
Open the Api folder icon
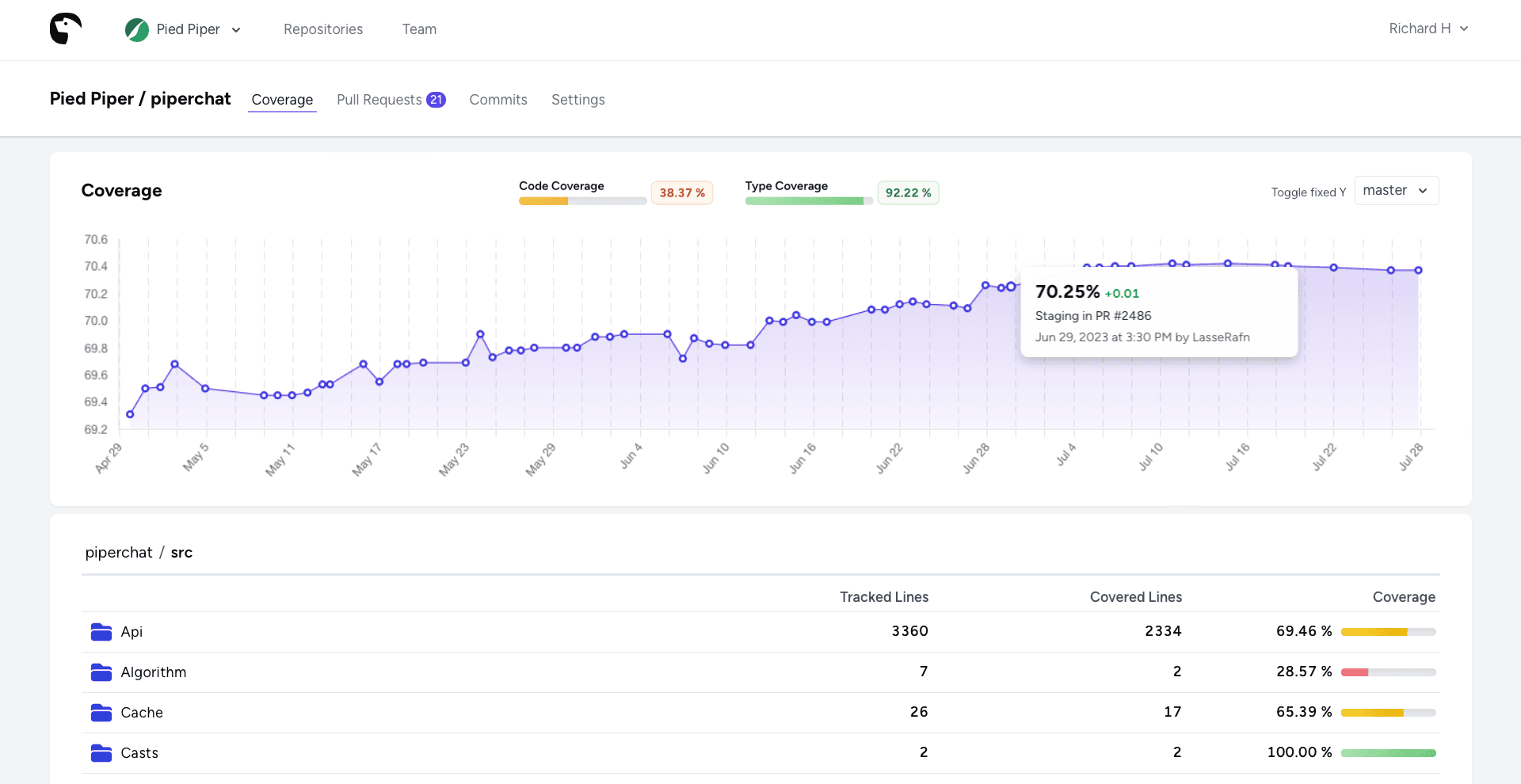coord(101,631)
